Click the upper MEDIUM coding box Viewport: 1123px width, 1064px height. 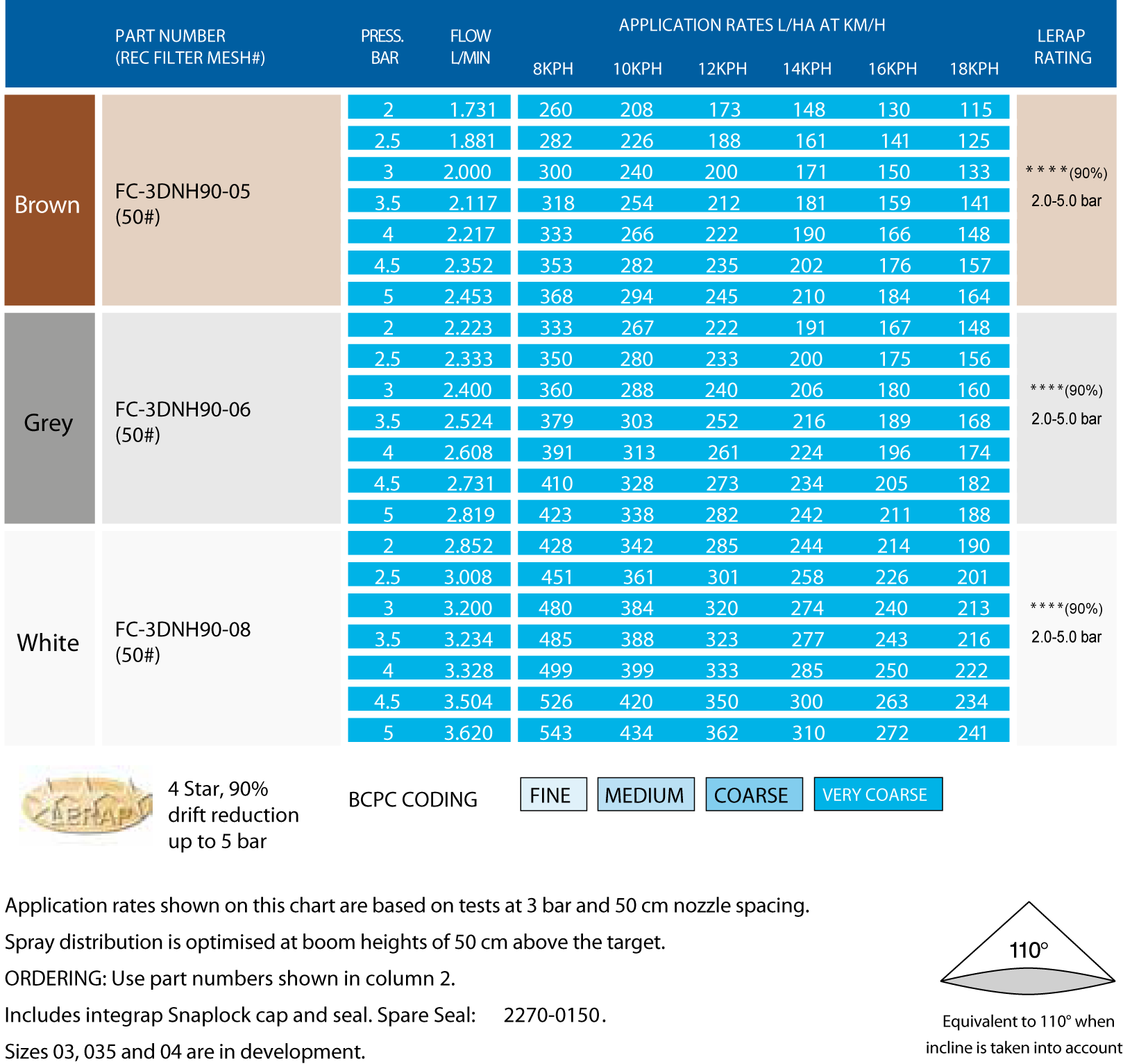645,795
